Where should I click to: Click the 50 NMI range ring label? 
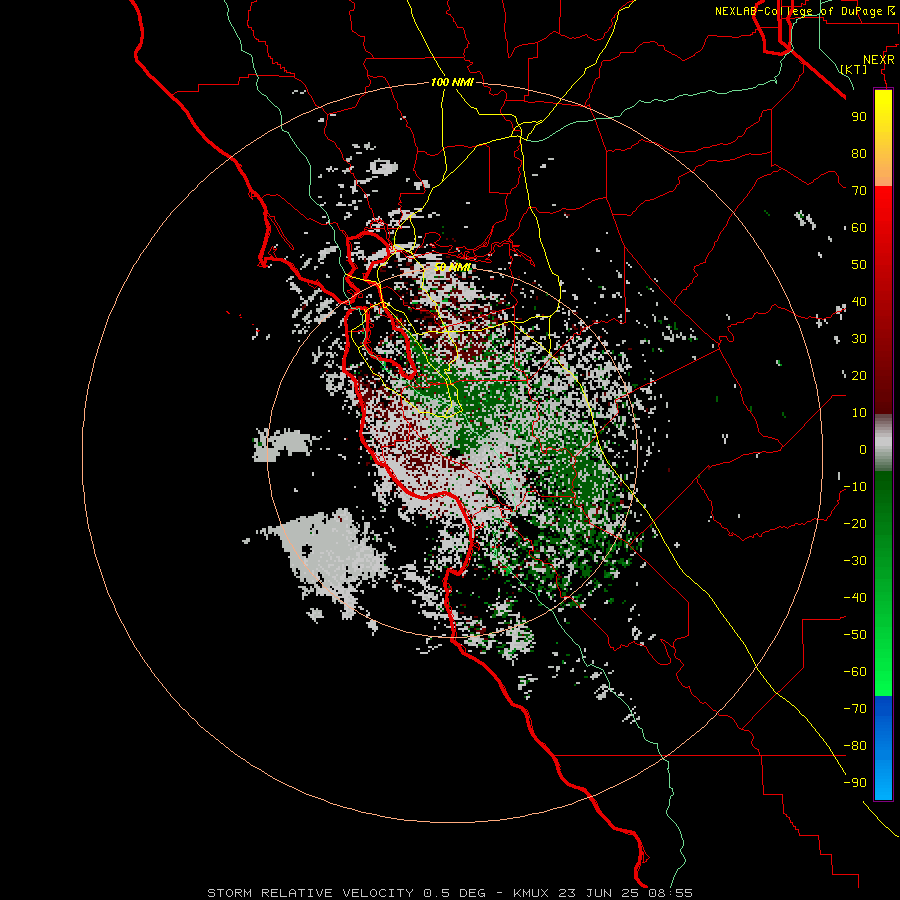click(x=452, y=267)
